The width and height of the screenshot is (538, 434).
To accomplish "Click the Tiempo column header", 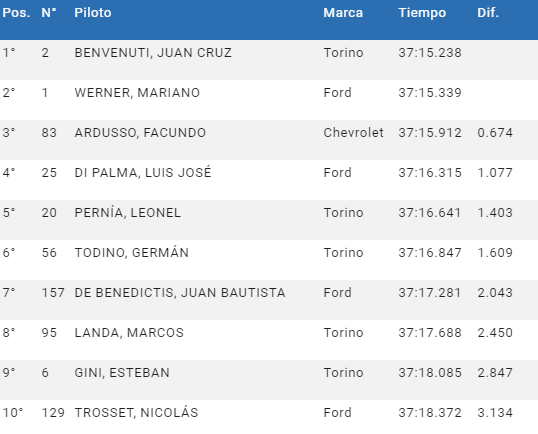I will 422,13.
